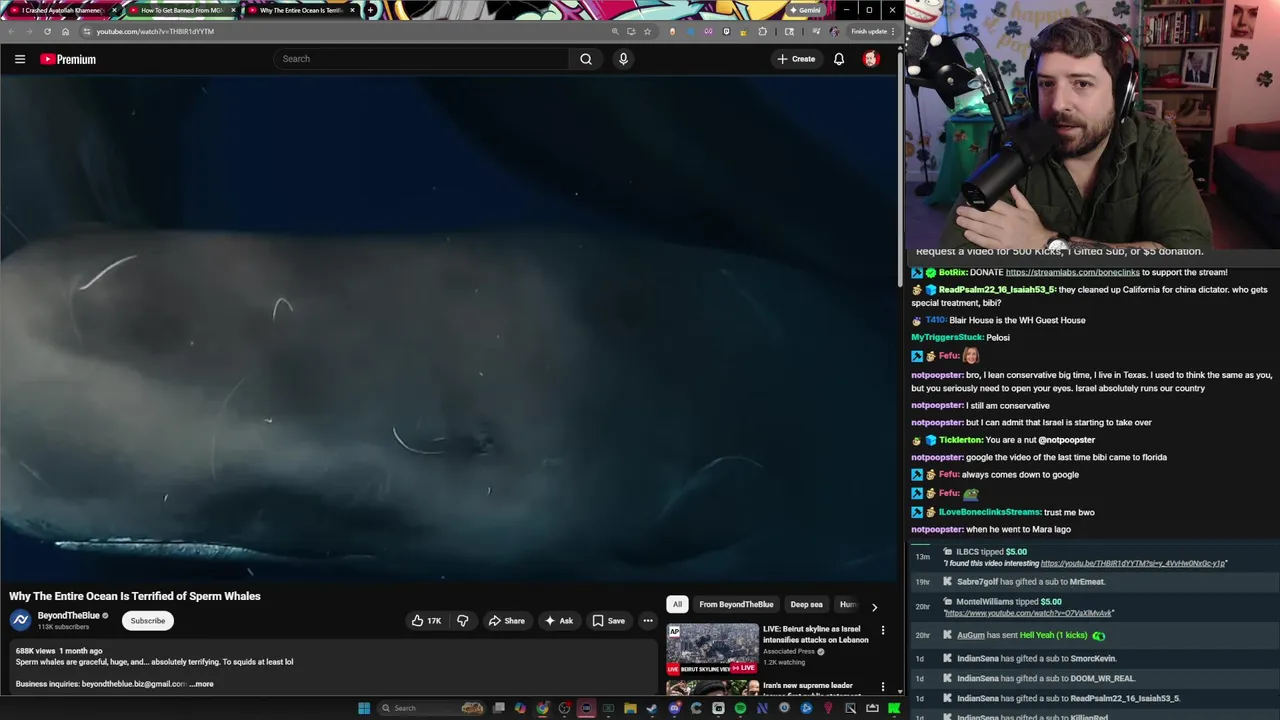
Task: Click the notpoopster username on 'I still am conservative'
Action: point(937,406)
